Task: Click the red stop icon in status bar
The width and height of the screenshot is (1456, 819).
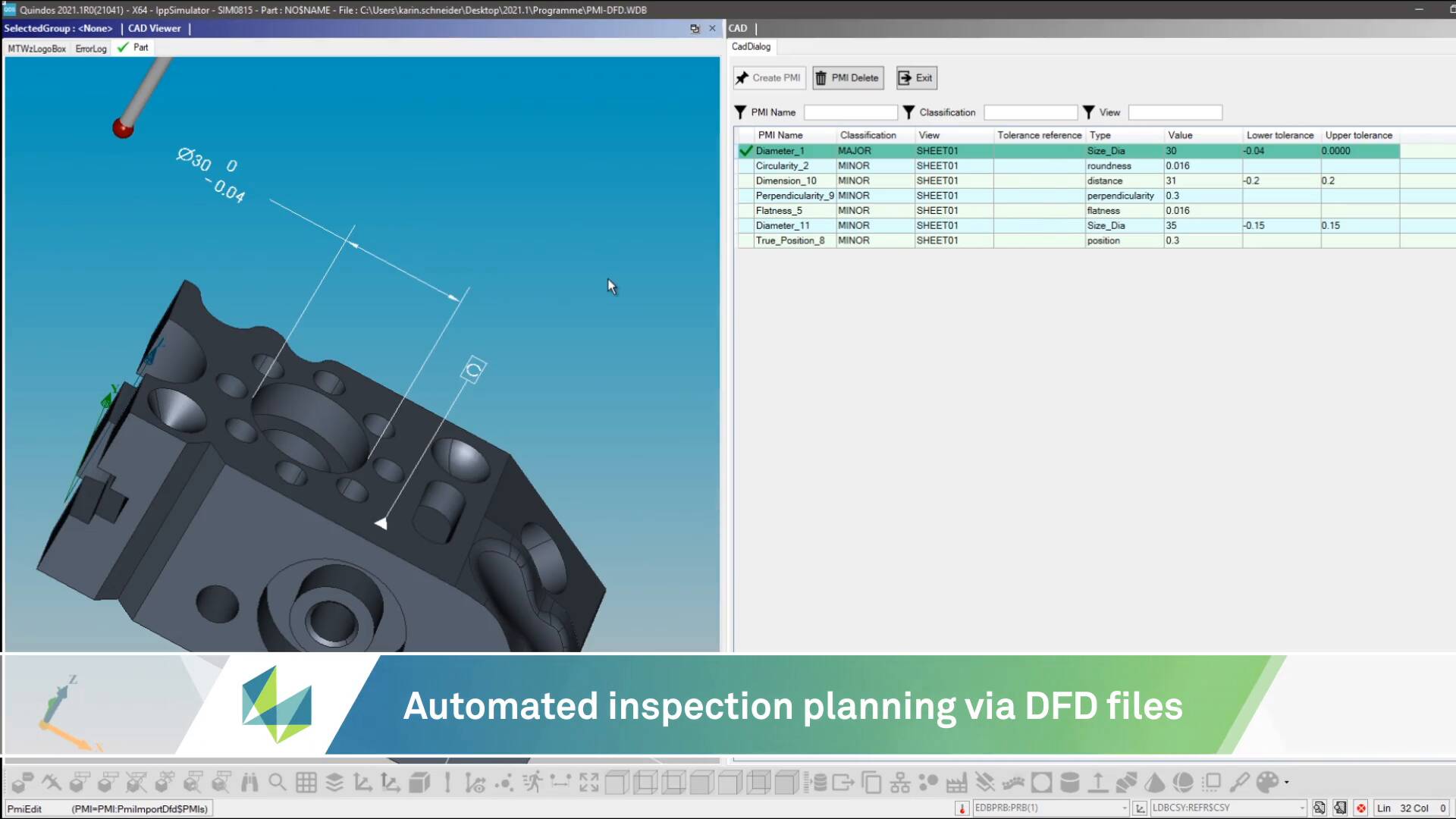Action: (1361, 808)
